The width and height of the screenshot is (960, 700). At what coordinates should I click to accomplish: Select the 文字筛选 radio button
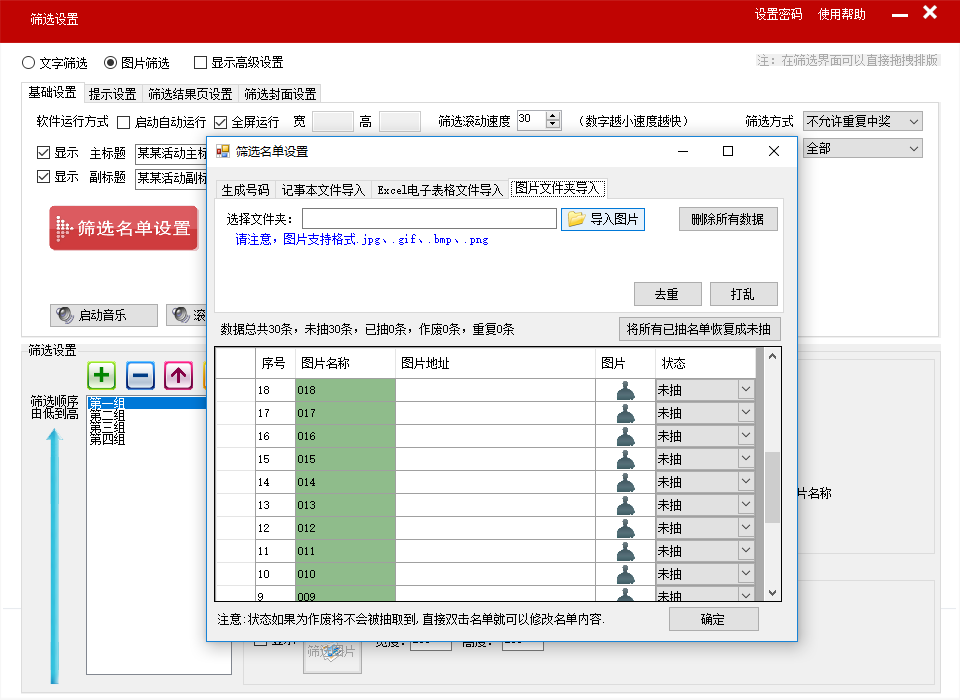(x=29, y=62)
